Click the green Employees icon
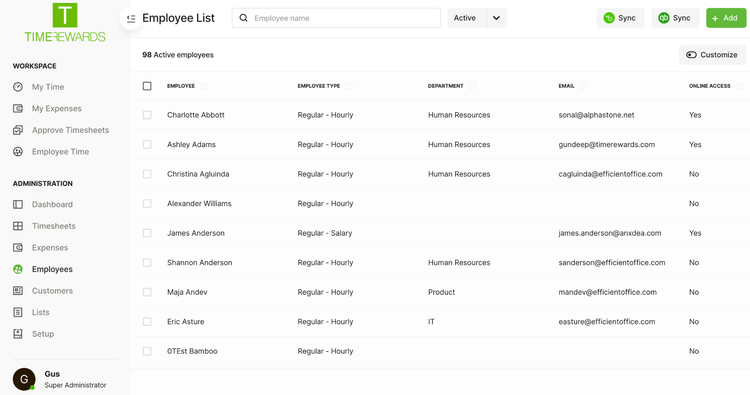Viewport: 750px width, 395px height. pos(18,269)
